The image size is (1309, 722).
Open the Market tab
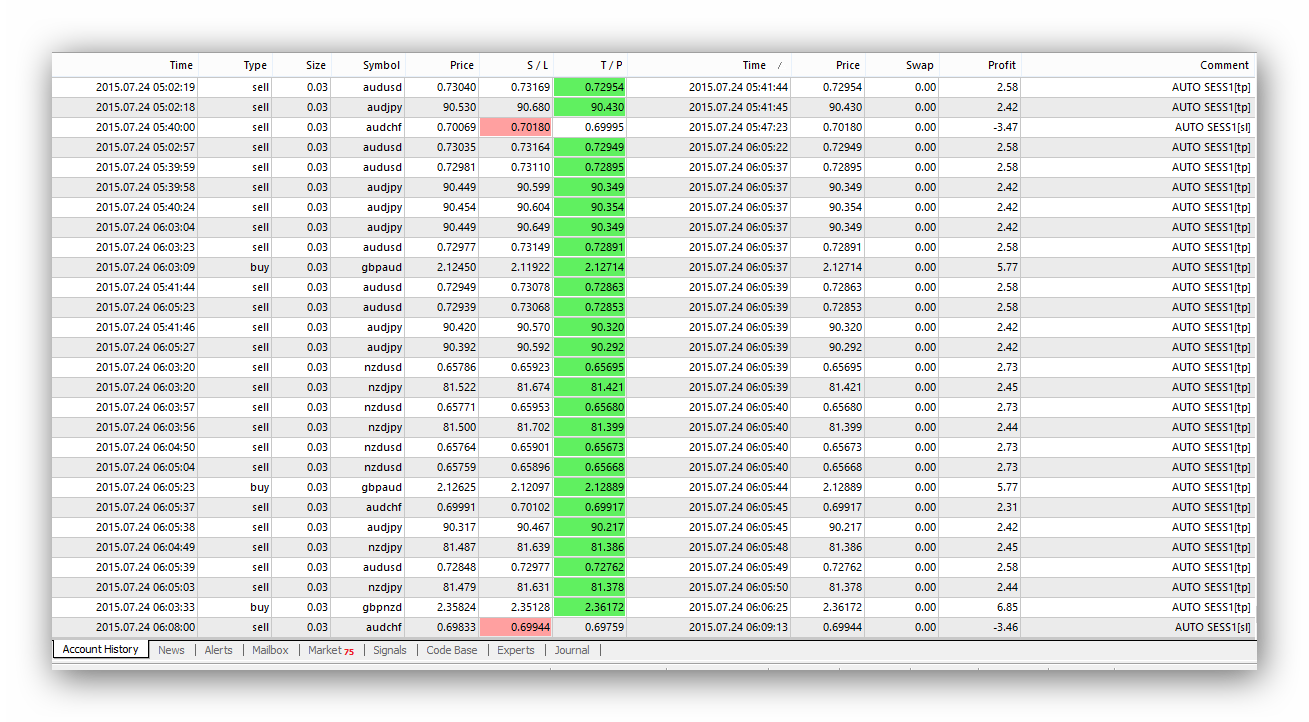(330, 650)
